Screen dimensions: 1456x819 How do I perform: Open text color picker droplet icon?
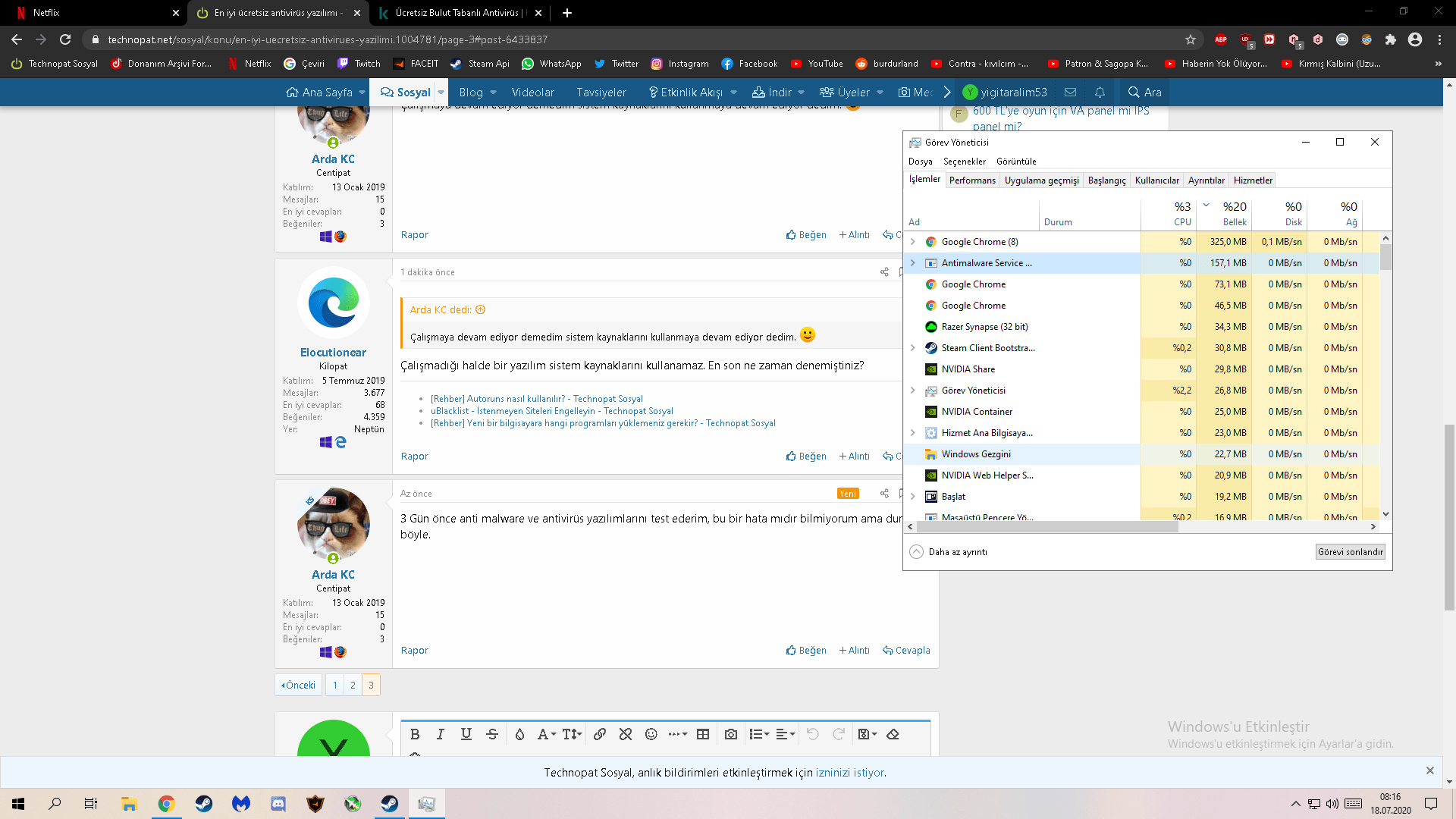(x=519, y=734)
